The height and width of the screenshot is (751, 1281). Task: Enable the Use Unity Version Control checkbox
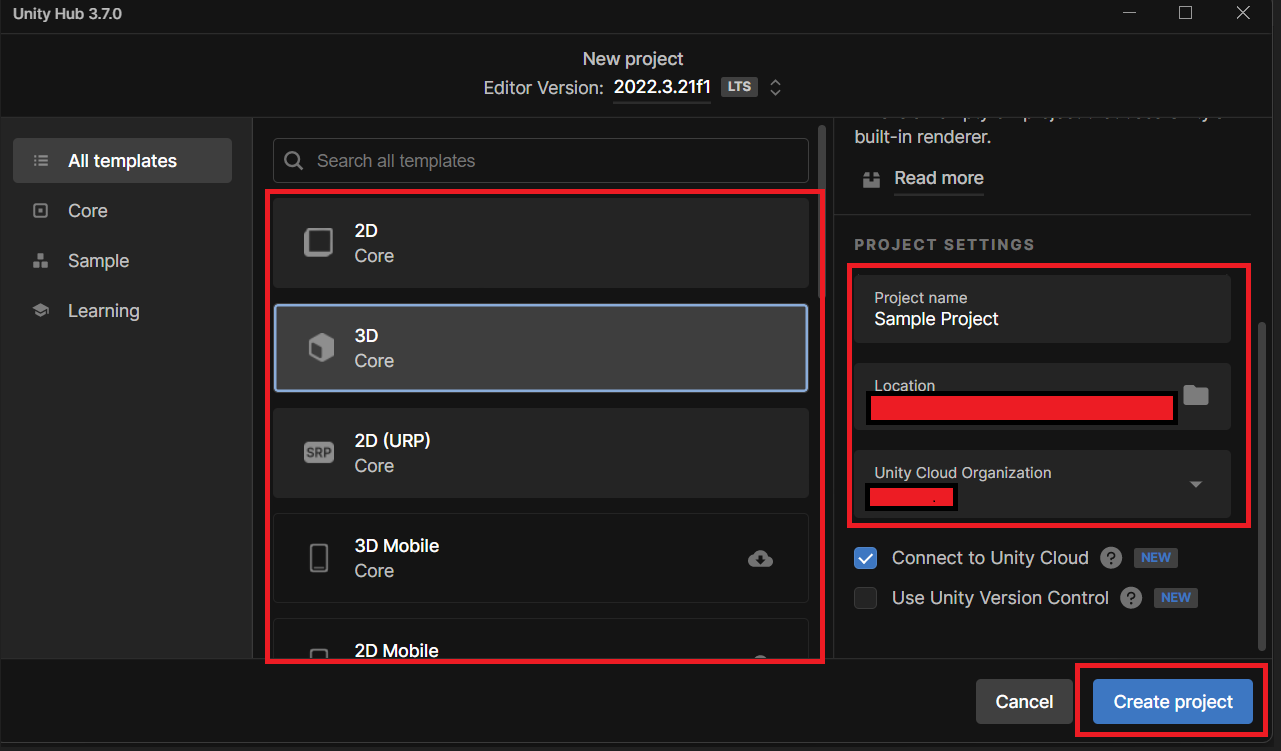click(x=866, y=598)
